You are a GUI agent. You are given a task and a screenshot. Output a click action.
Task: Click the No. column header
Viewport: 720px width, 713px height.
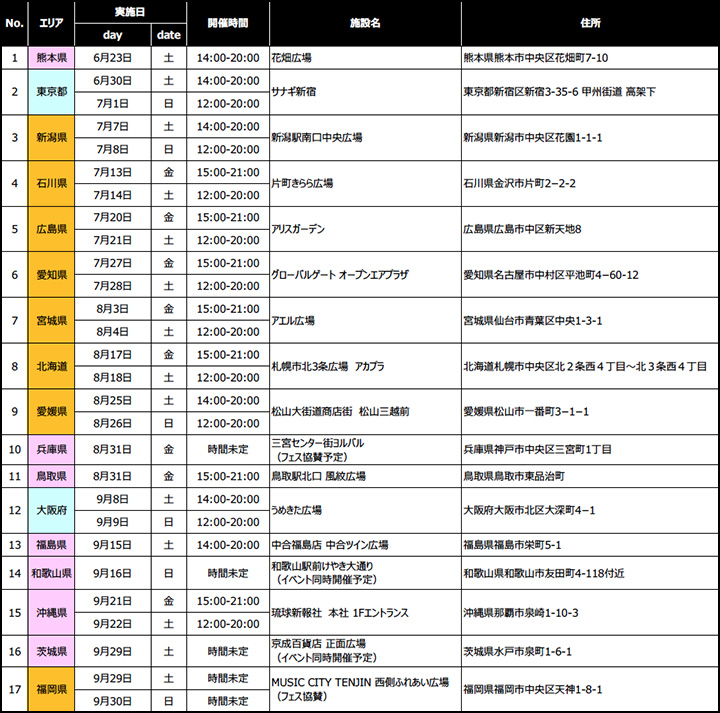(14, 23)
